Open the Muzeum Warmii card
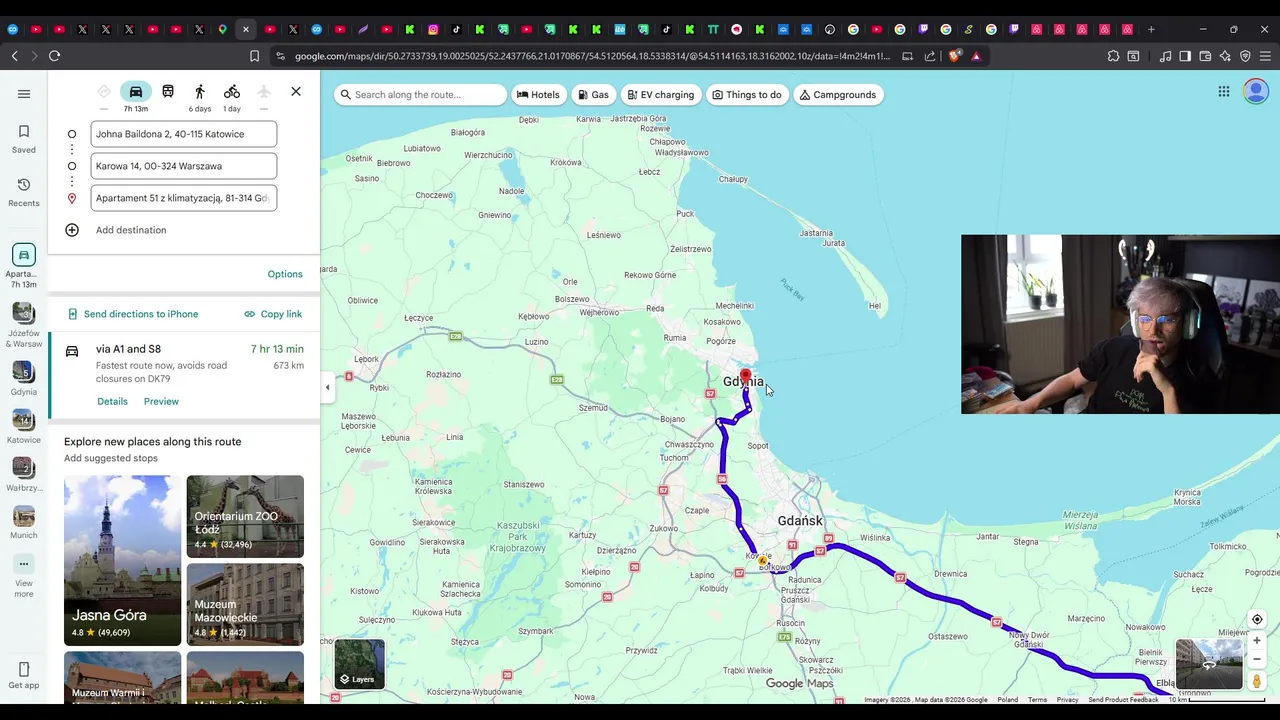The image size is (1280, 720). tap(123, 677)
